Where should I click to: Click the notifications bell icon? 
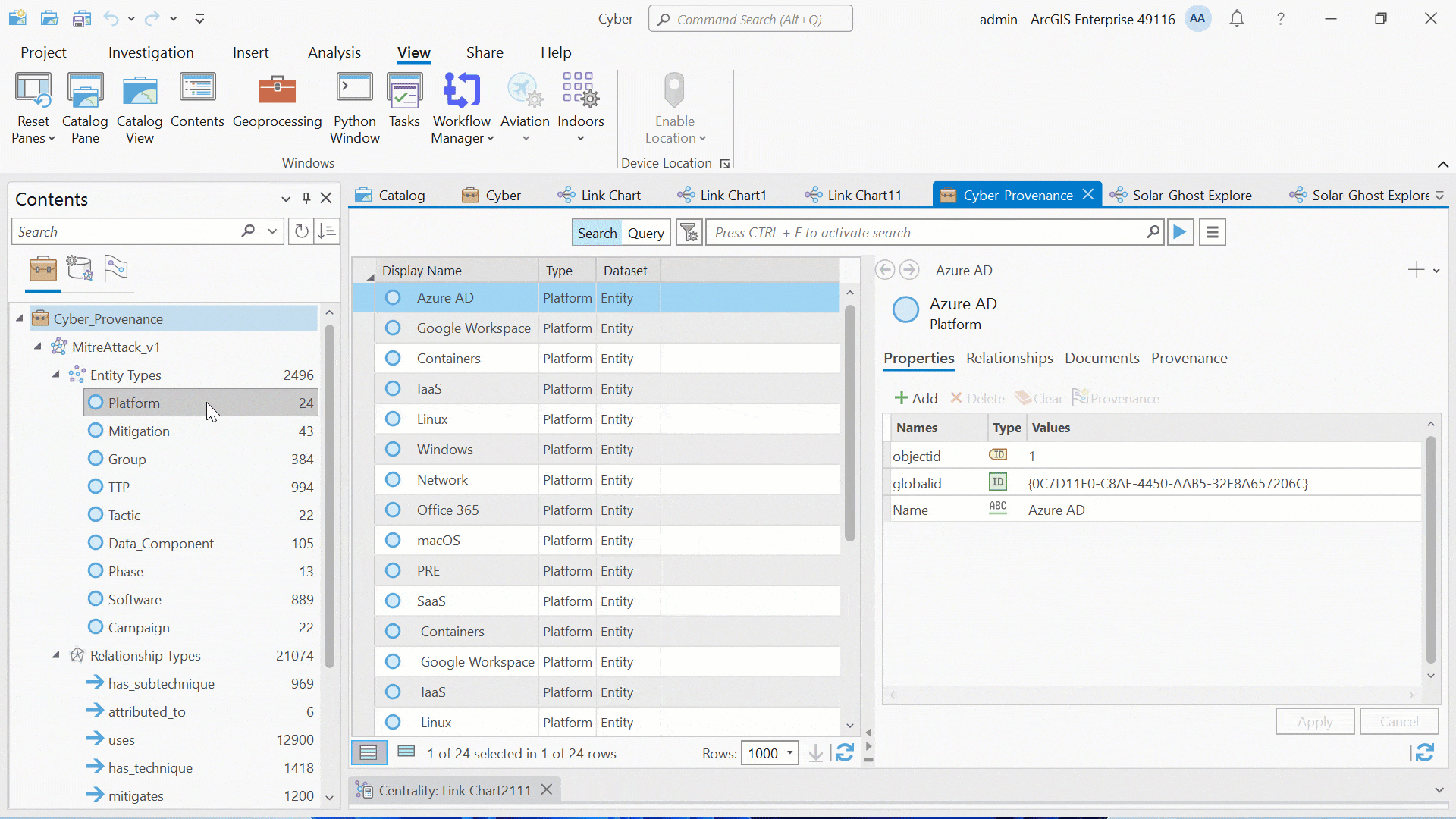click(1237, 19)
